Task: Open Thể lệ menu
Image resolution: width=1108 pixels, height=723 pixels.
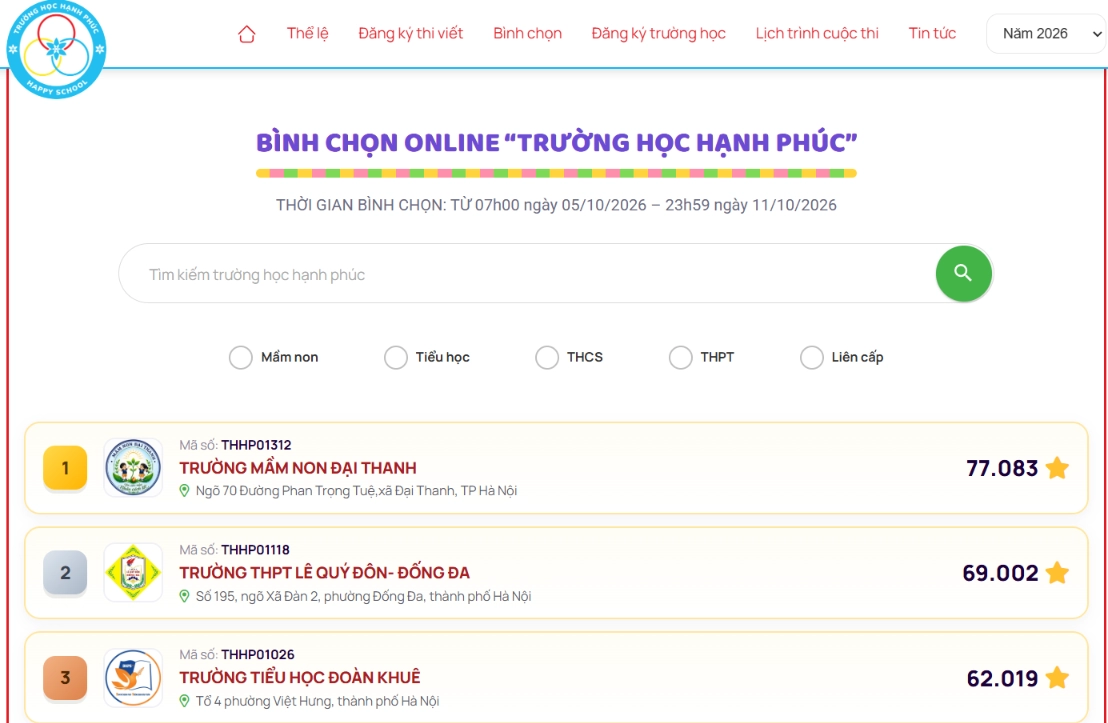Action: click(307, 33)
